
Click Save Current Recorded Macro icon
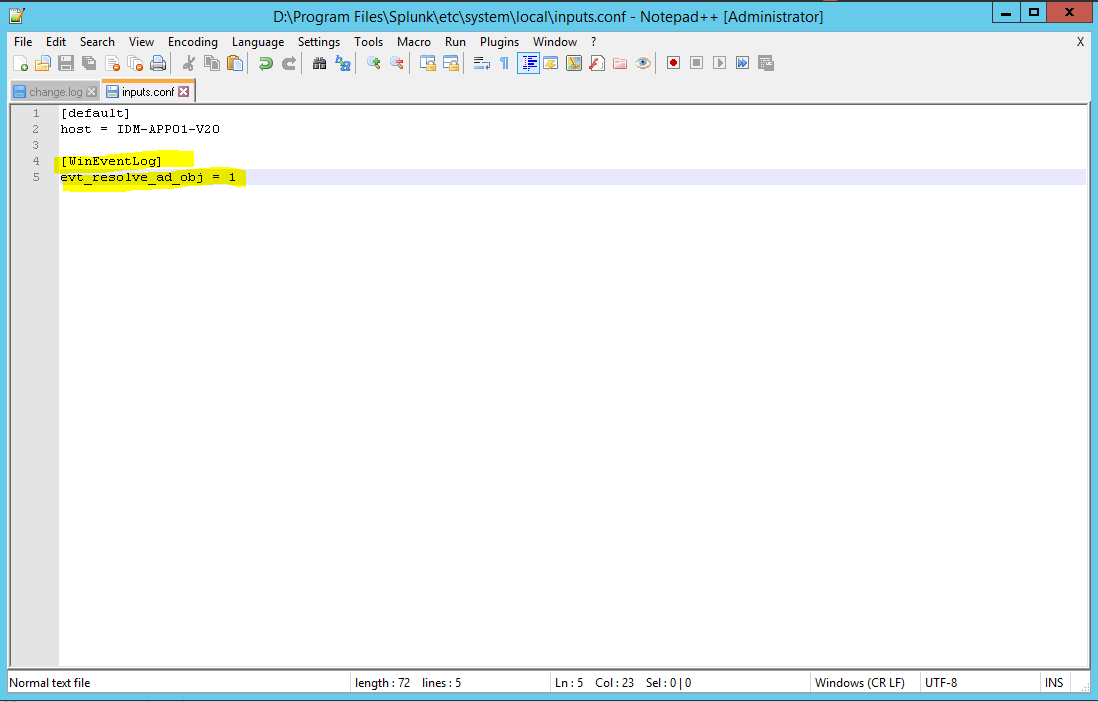(765, 63)
